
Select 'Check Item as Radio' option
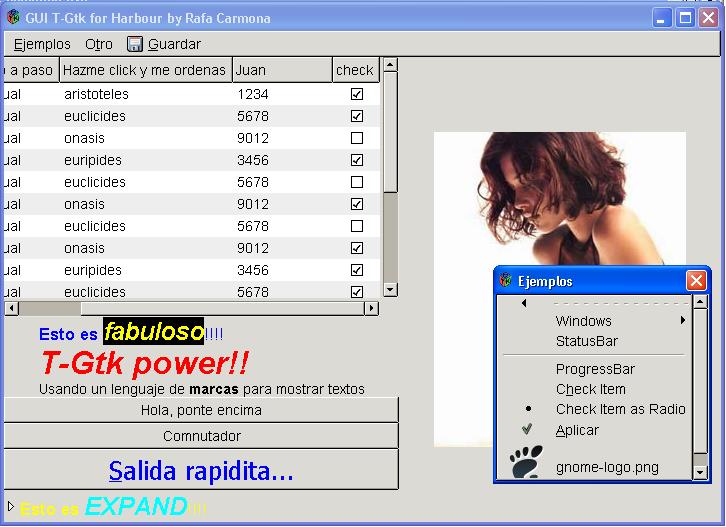point(594,409)
